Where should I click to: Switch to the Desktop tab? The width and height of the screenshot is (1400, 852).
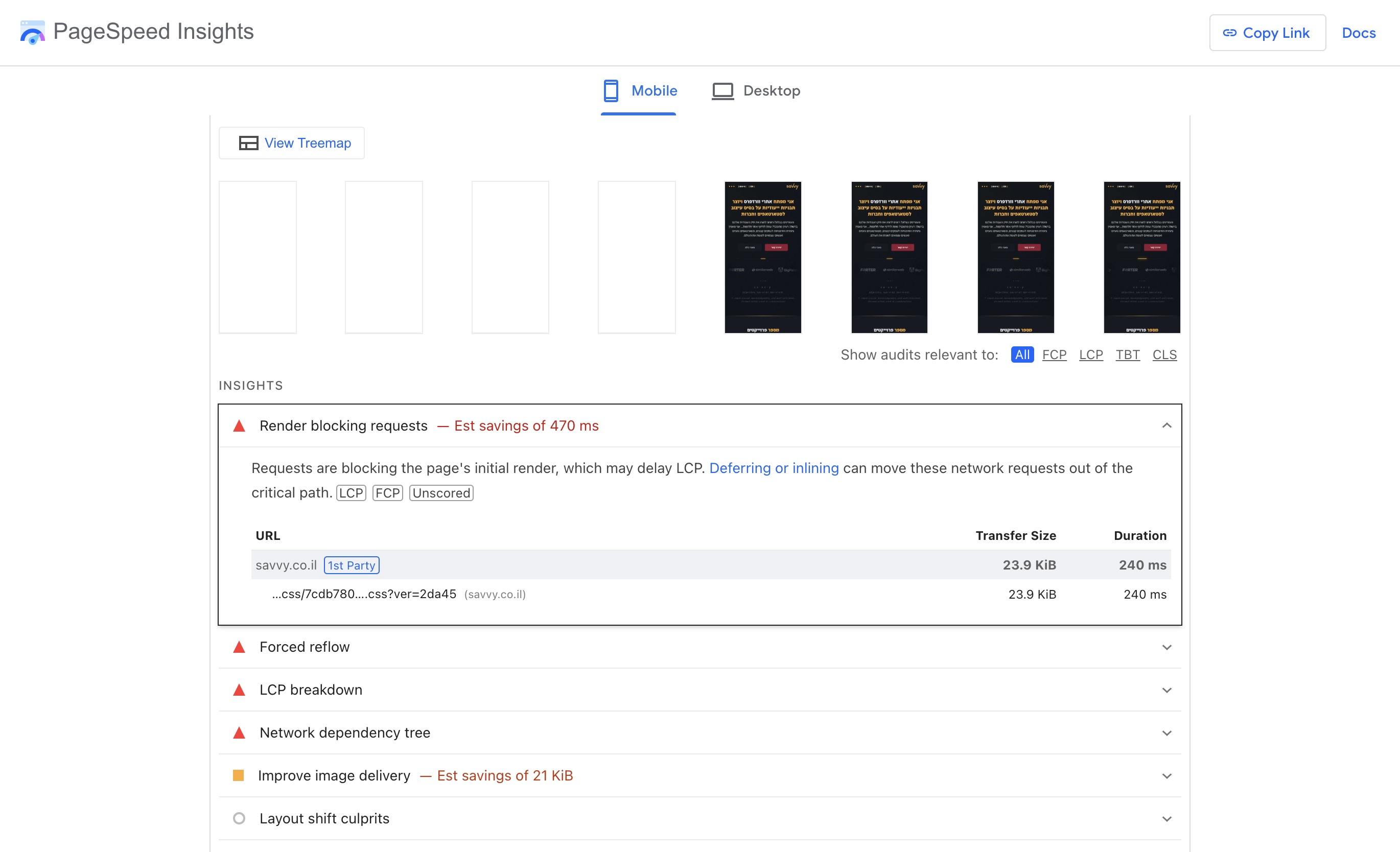(x=756, y=91)
